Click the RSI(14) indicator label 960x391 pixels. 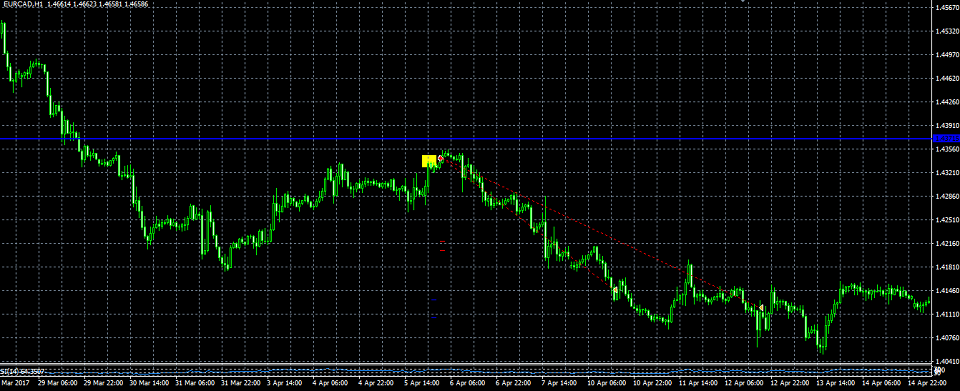point(23,371)
